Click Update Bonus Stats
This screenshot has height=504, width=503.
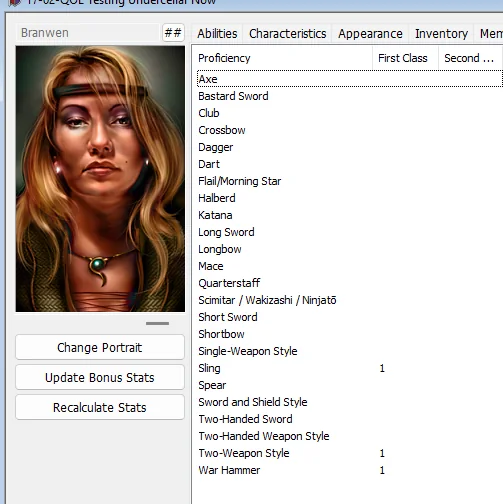(100, 377)
